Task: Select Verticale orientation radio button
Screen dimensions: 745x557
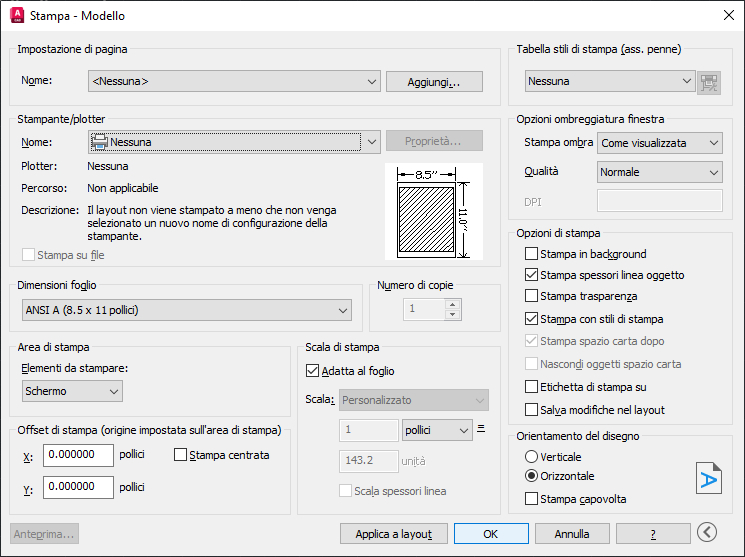Action: click(532, 456)
